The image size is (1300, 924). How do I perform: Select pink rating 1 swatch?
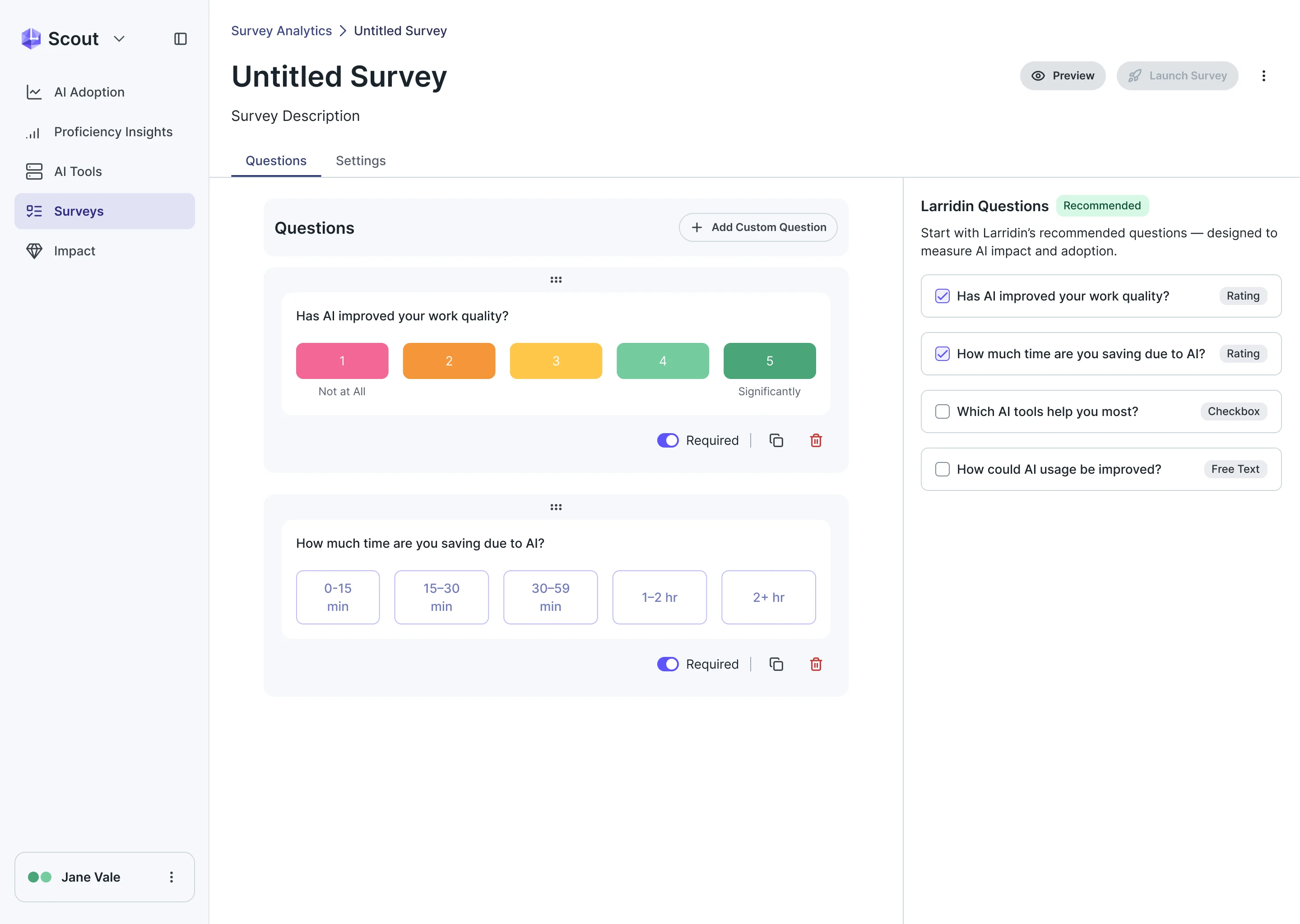(342, 361)
